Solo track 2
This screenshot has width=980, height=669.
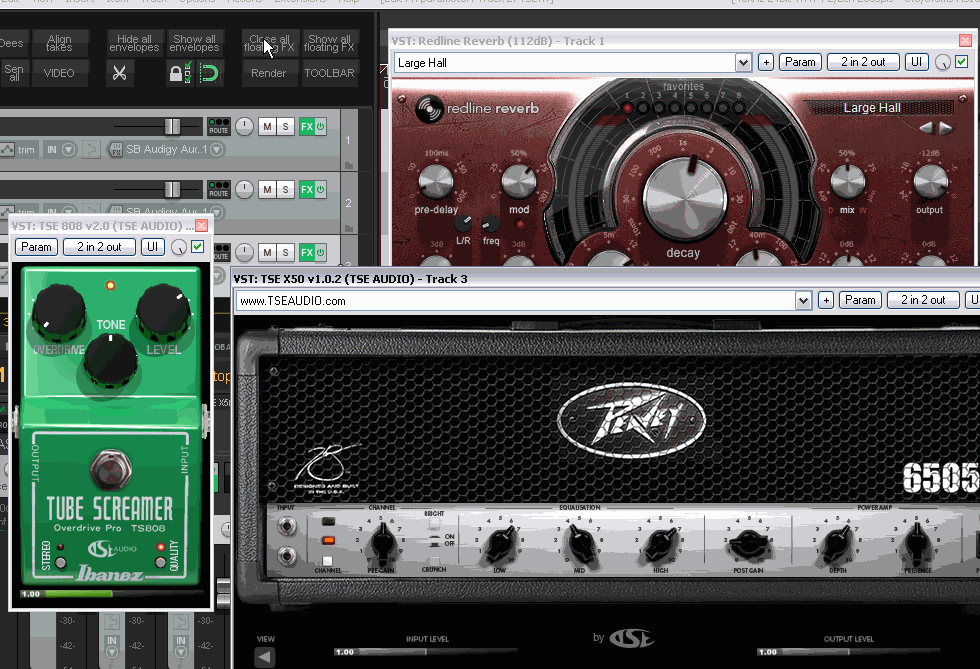[x=286, y=189]
